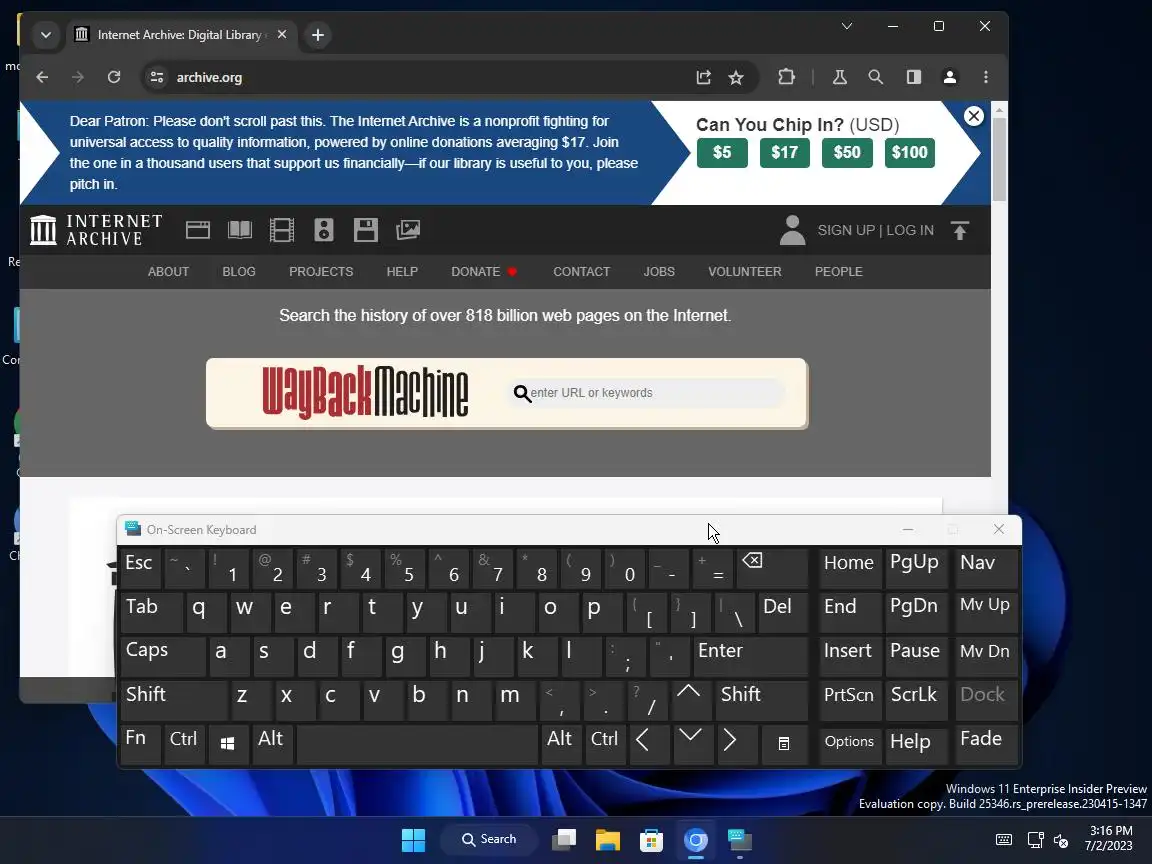Open the tab search dropdown arrow

pos(46,35)
